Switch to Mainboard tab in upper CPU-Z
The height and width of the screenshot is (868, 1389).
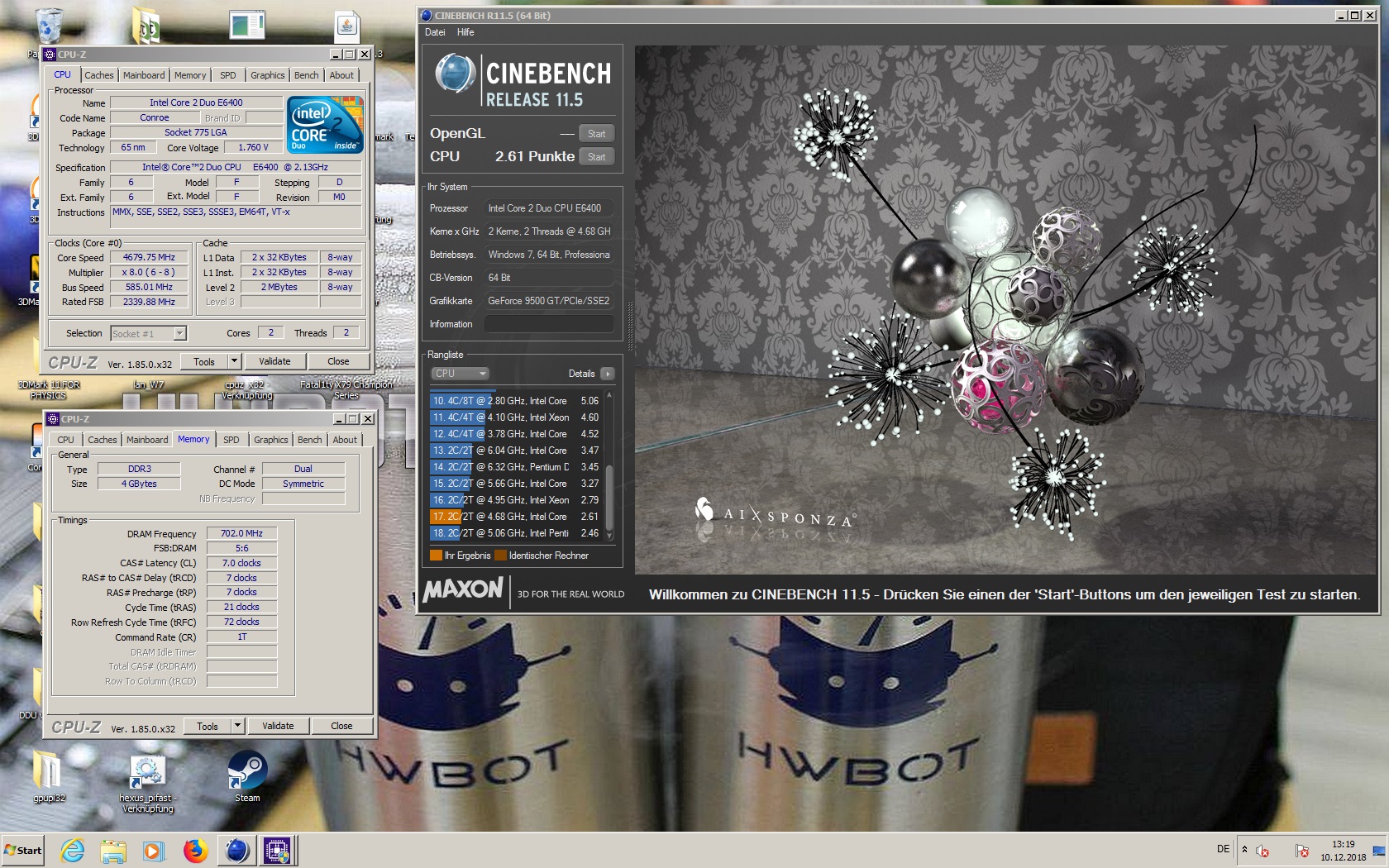[144, 75]
